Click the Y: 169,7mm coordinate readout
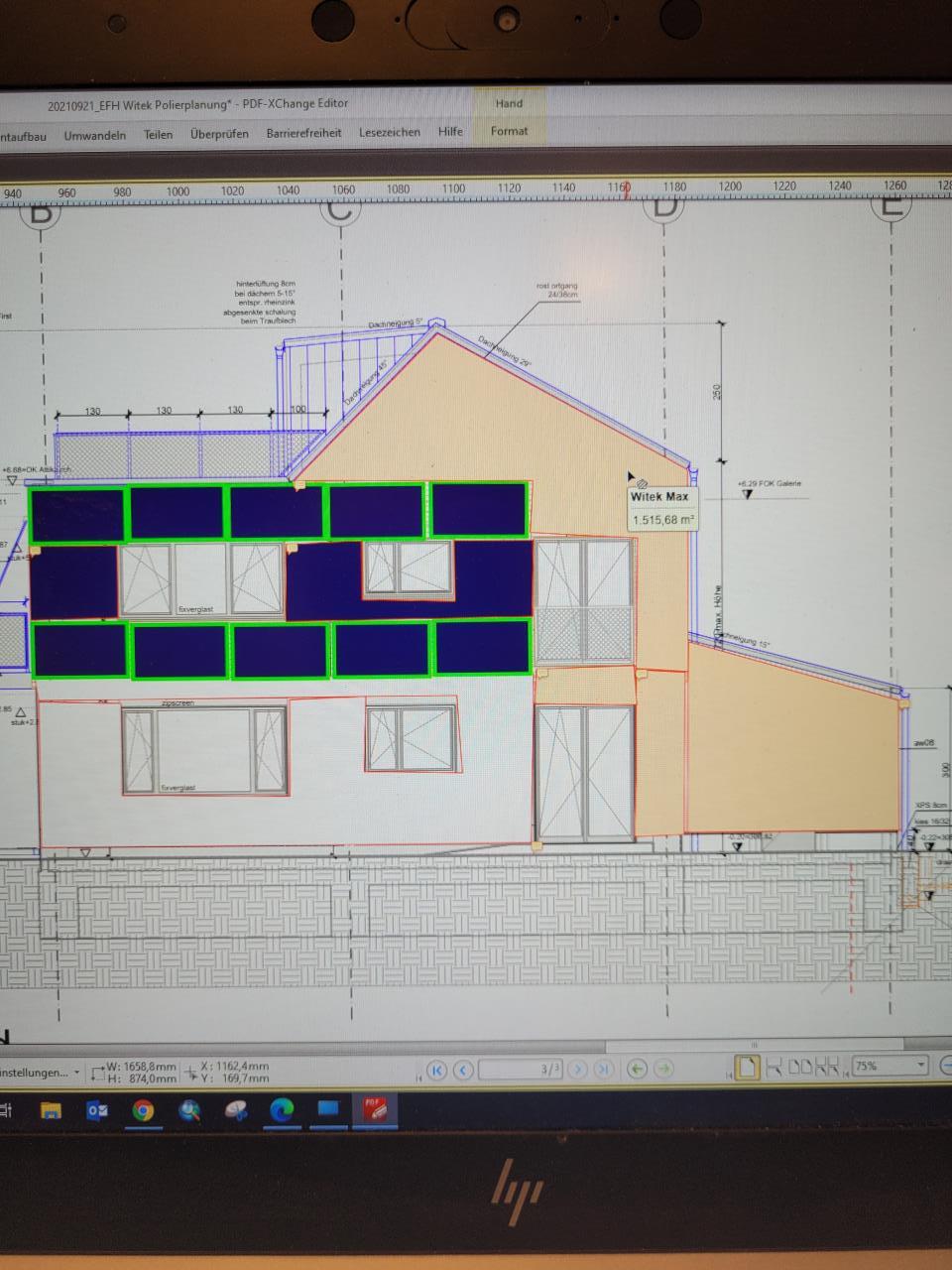The image size is (952, 1270). click(235, 1078)
